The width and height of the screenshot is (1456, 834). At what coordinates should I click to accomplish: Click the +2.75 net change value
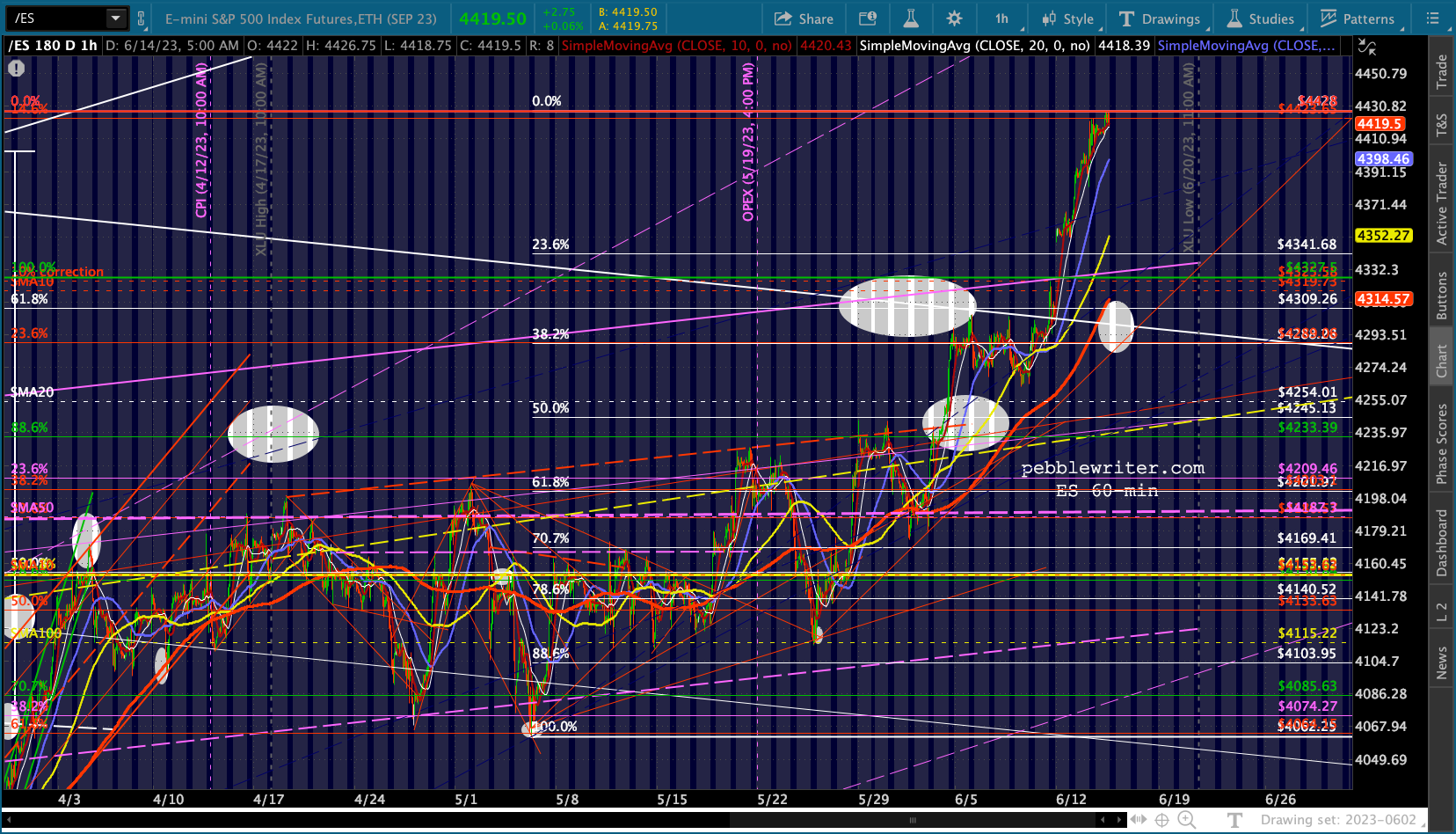559,12
